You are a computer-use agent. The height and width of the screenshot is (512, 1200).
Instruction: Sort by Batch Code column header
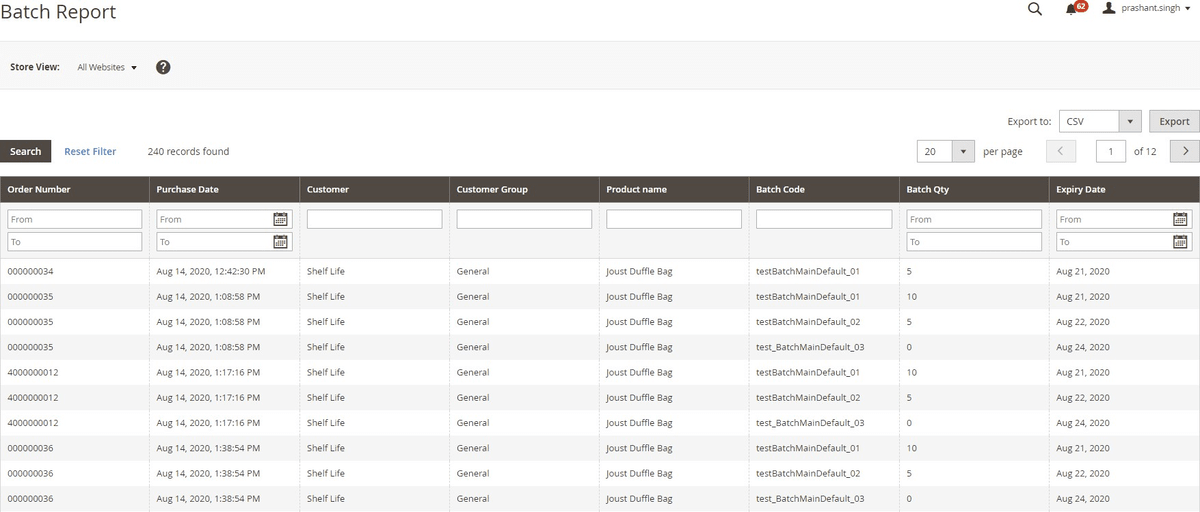pyautogui.click(x=825, y=189)
